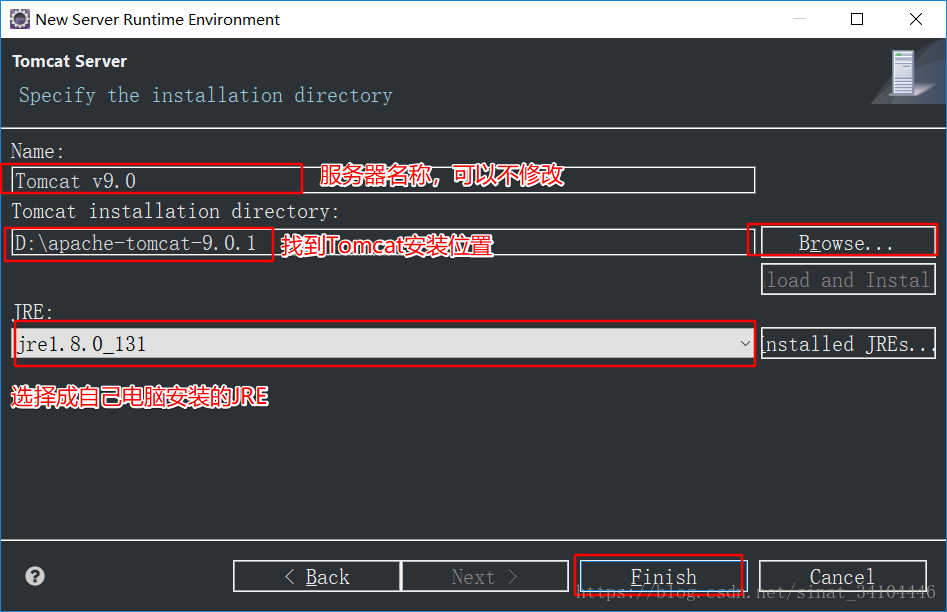Click Finish to confirm the runtime
This screenshot has height=612, width=947.
(x=663, y=576)
